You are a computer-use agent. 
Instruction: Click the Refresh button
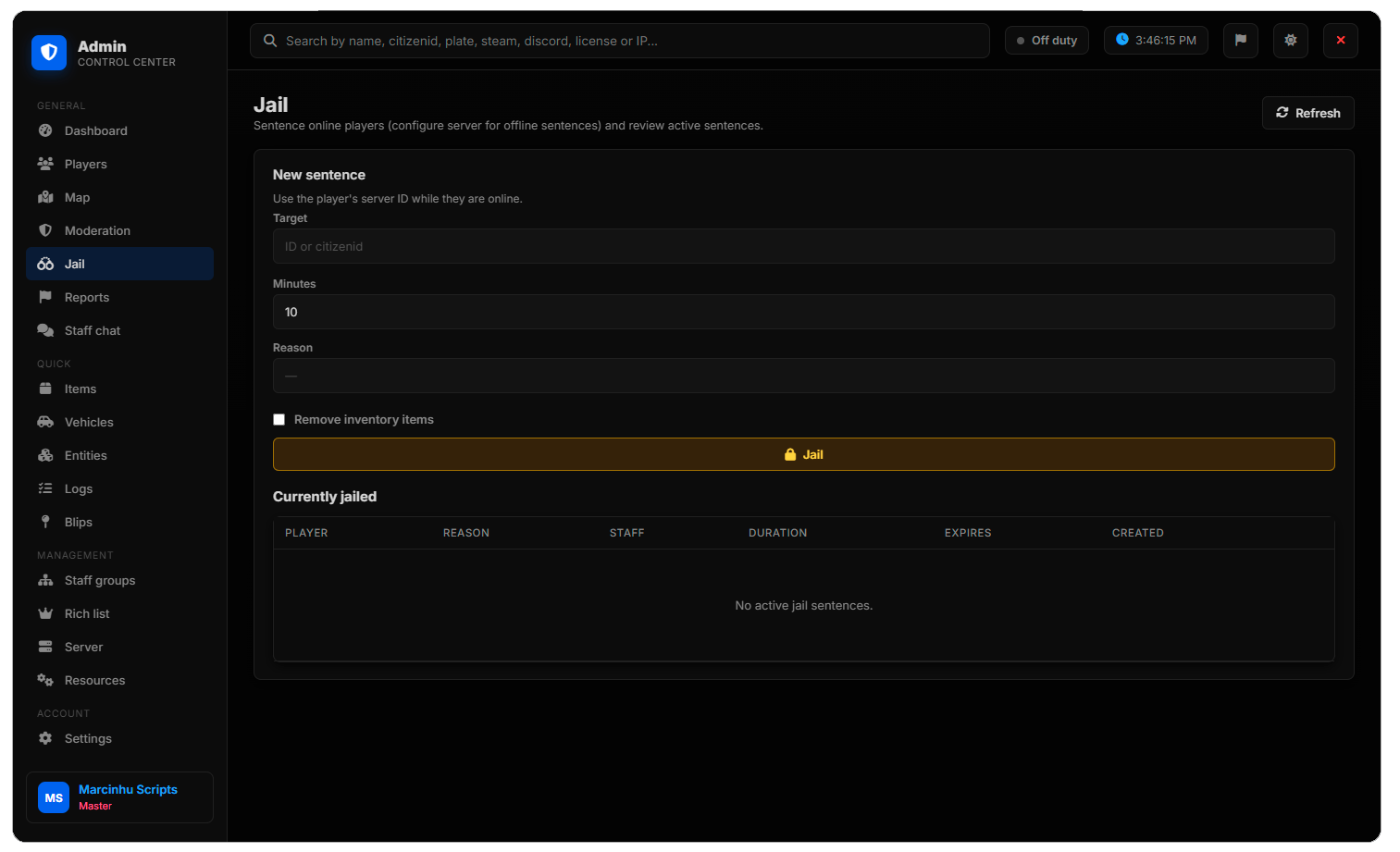pos(1307,113)
